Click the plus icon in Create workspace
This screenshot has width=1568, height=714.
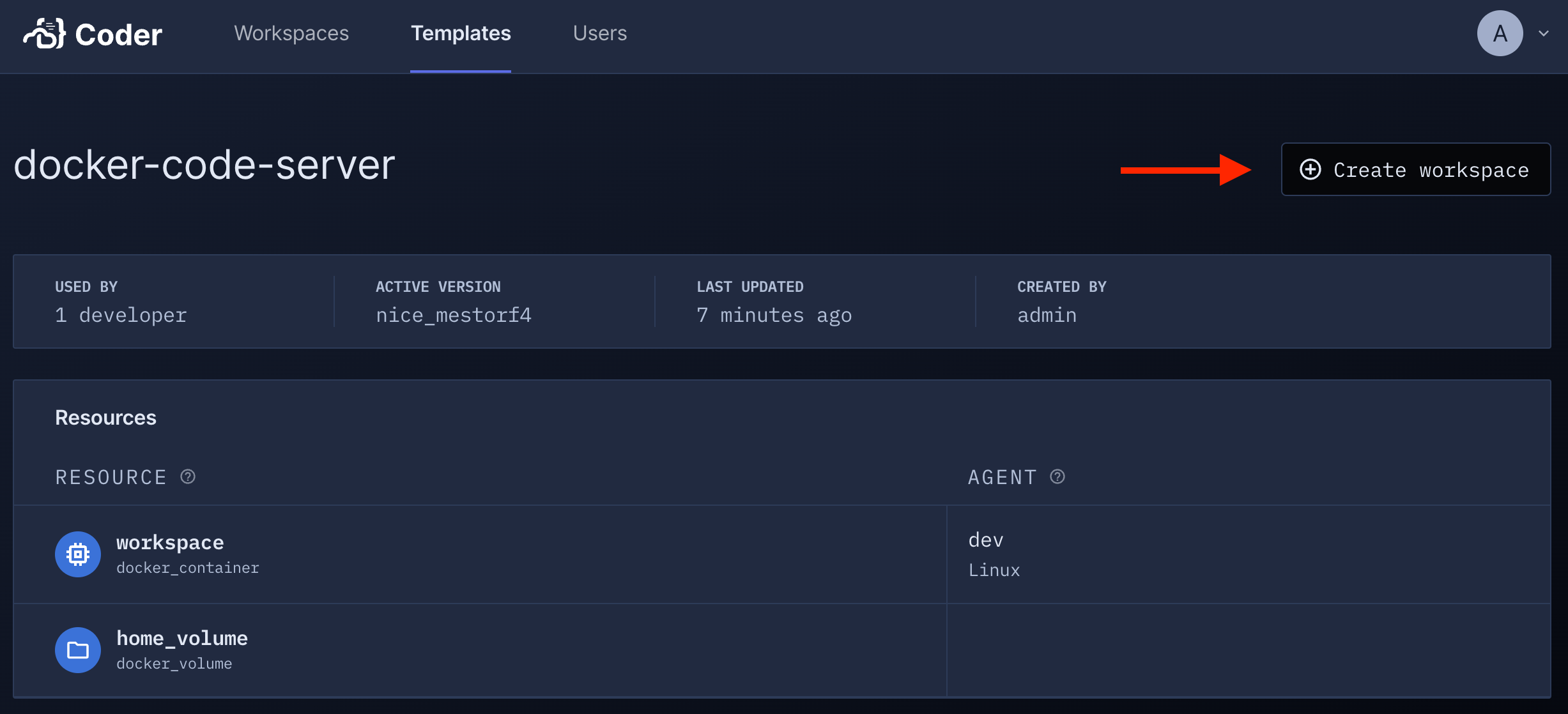point(1311,169)
